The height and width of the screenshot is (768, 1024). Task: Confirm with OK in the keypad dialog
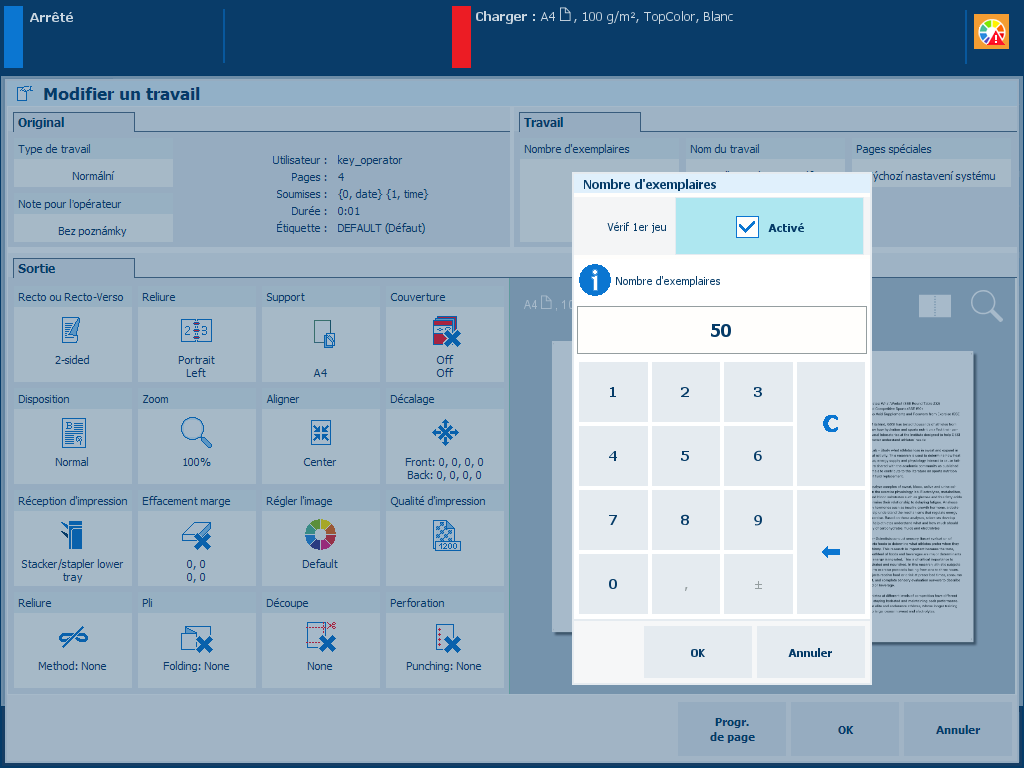tap(697, 652)
